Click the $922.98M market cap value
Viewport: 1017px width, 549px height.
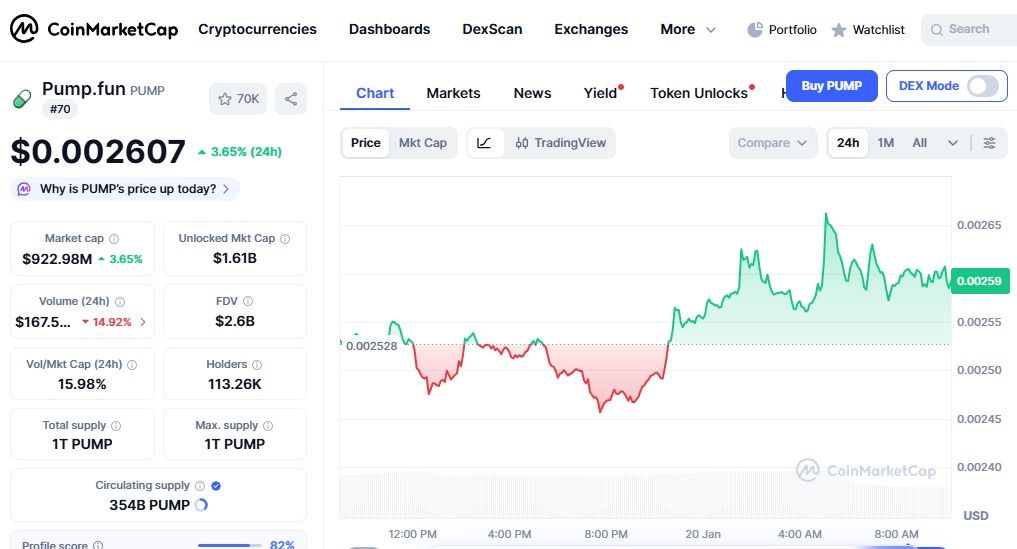(x=57, y=259)
